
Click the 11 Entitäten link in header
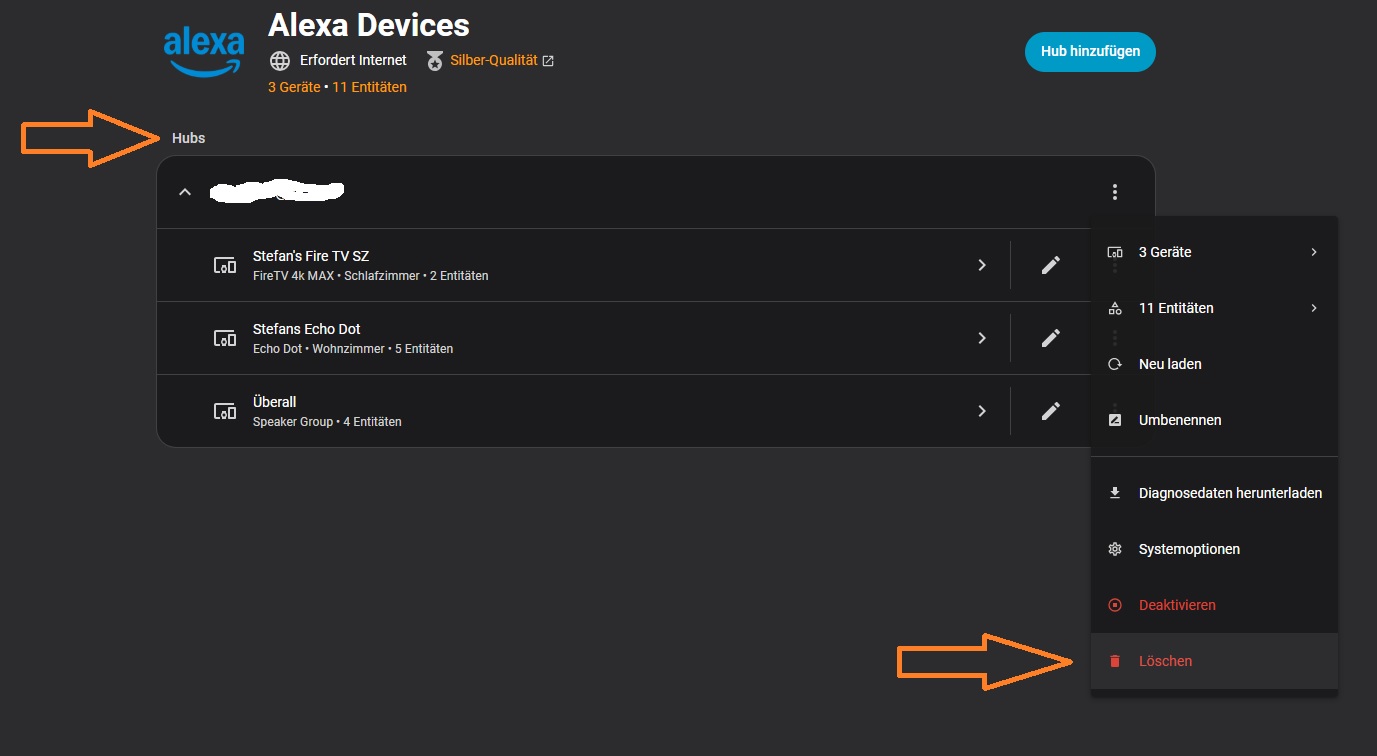(369, 87)
